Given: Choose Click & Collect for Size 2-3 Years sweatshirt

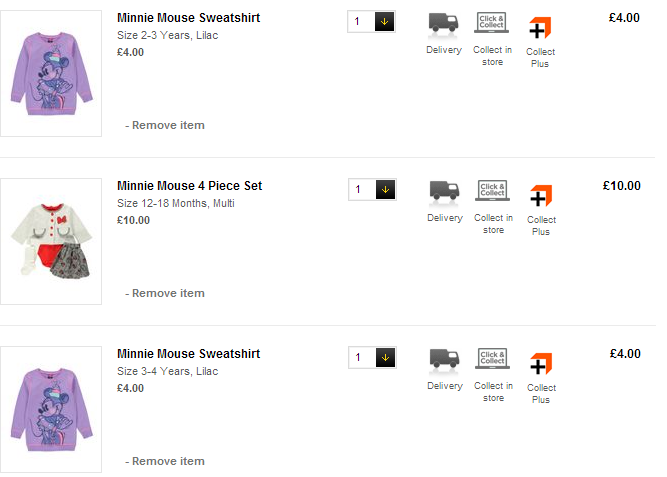Looking at the screenshot, I should click(492, 24).
